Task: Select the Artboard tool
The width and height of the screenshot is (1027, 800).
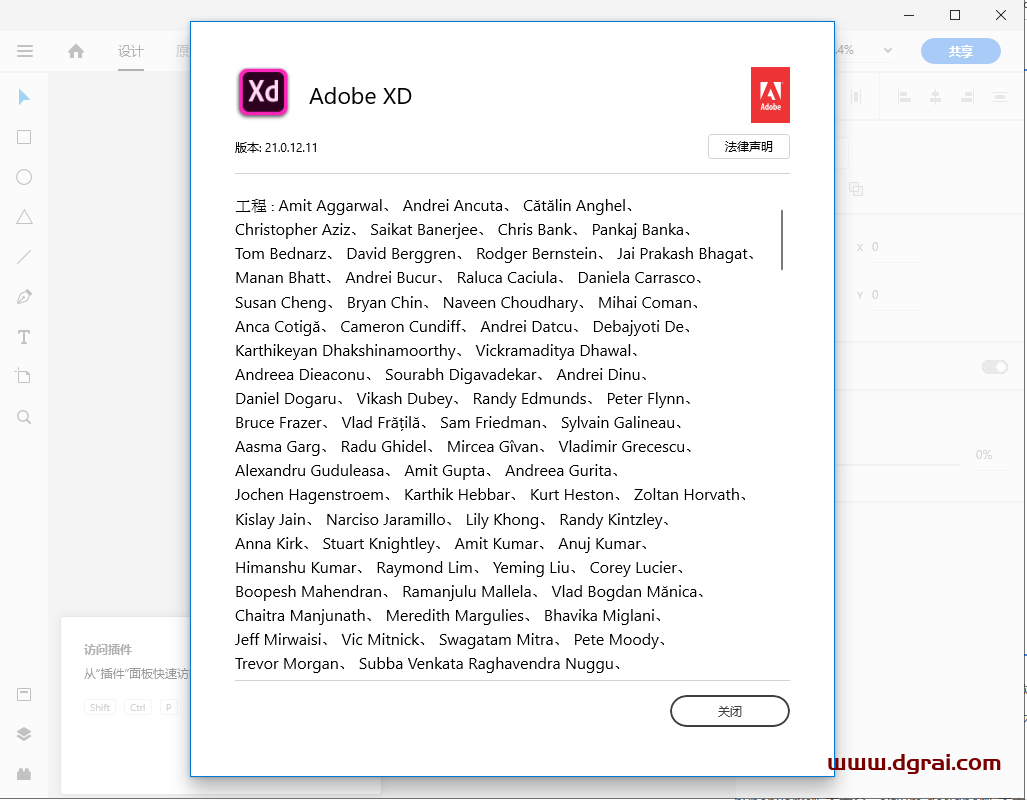Action: point(24,376)
